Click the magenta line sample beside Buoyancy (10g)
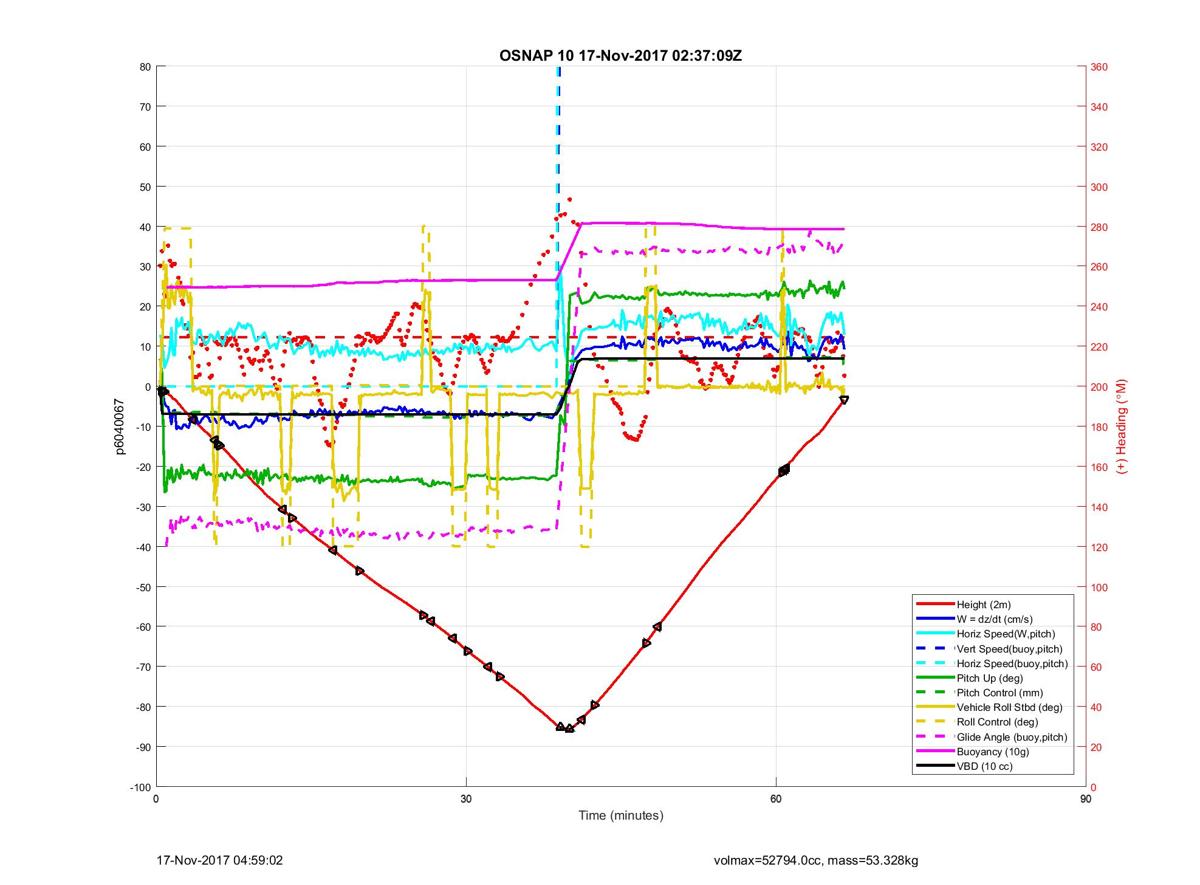 coord(934,751)
